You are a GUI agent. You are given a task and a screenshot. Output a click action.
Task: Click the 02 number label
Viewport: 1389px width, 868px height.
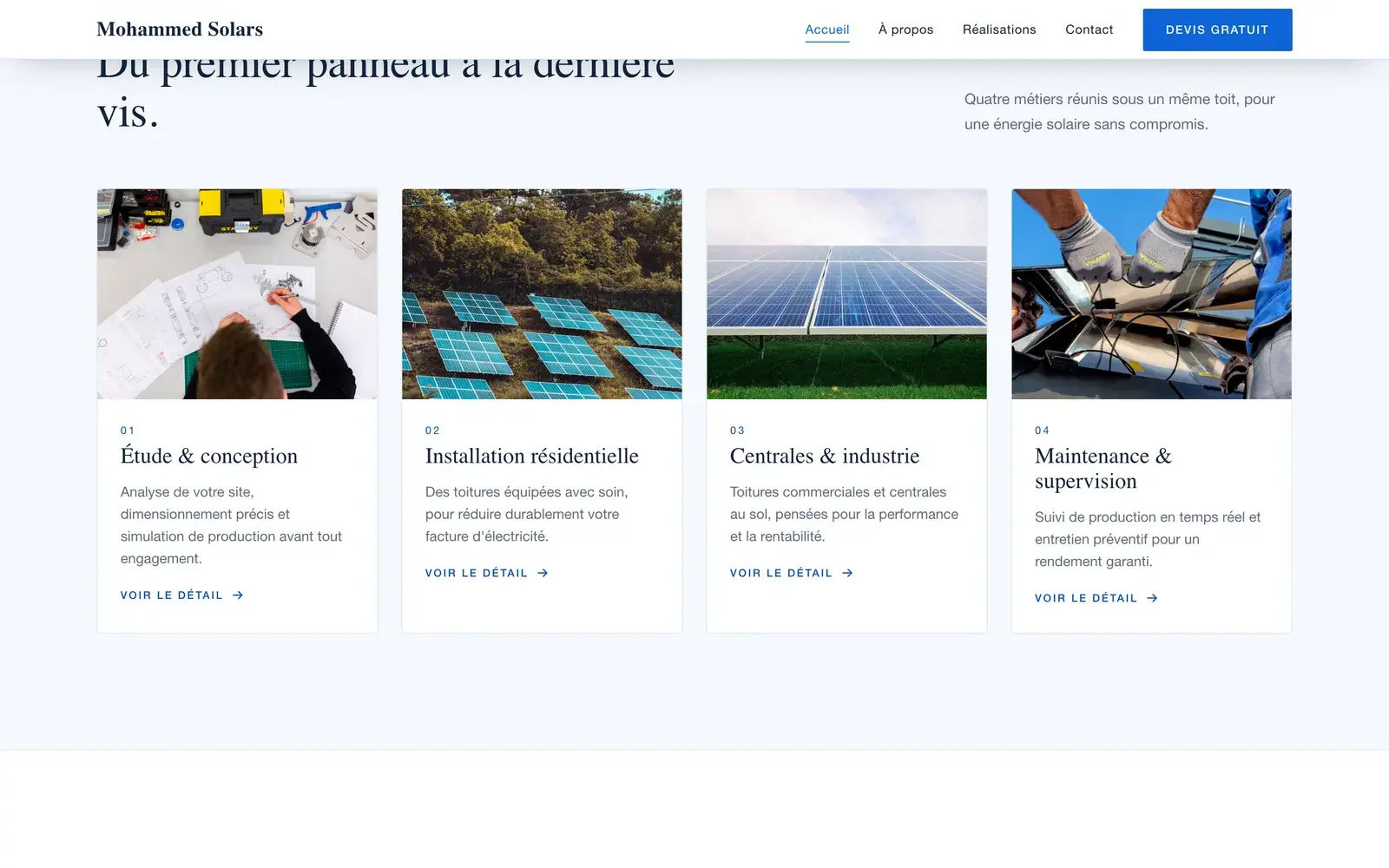432,431
